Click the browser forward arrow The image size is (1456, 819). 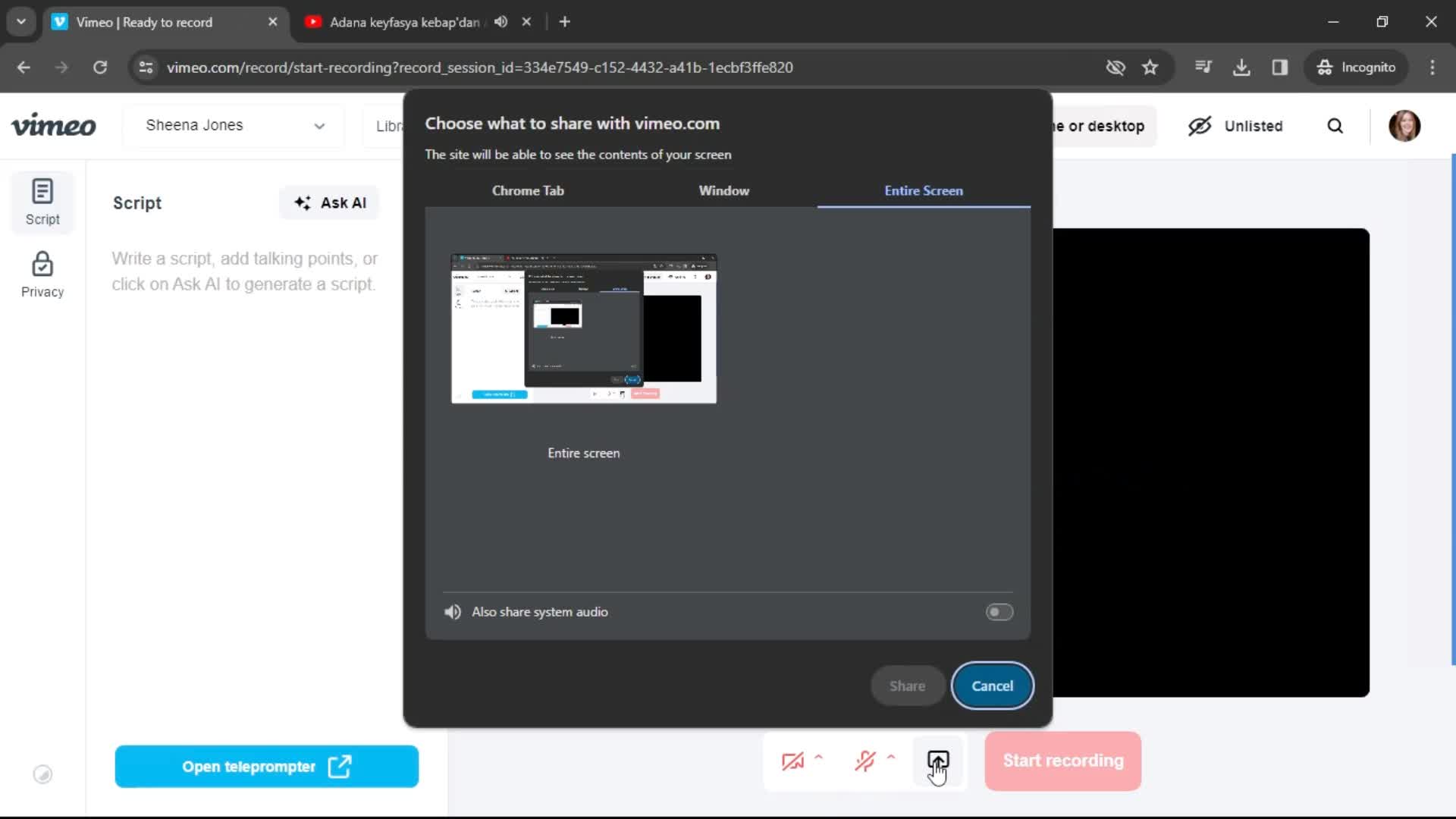[x=61, y=67]
